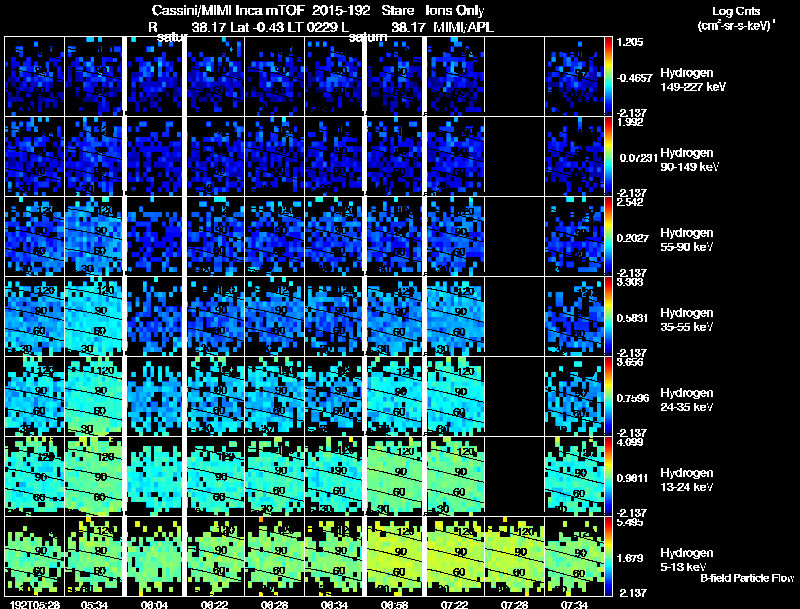Viewport: 800px width, 609px height.
Task: Click the B-field Particle Flow caption
Action: 747,578
